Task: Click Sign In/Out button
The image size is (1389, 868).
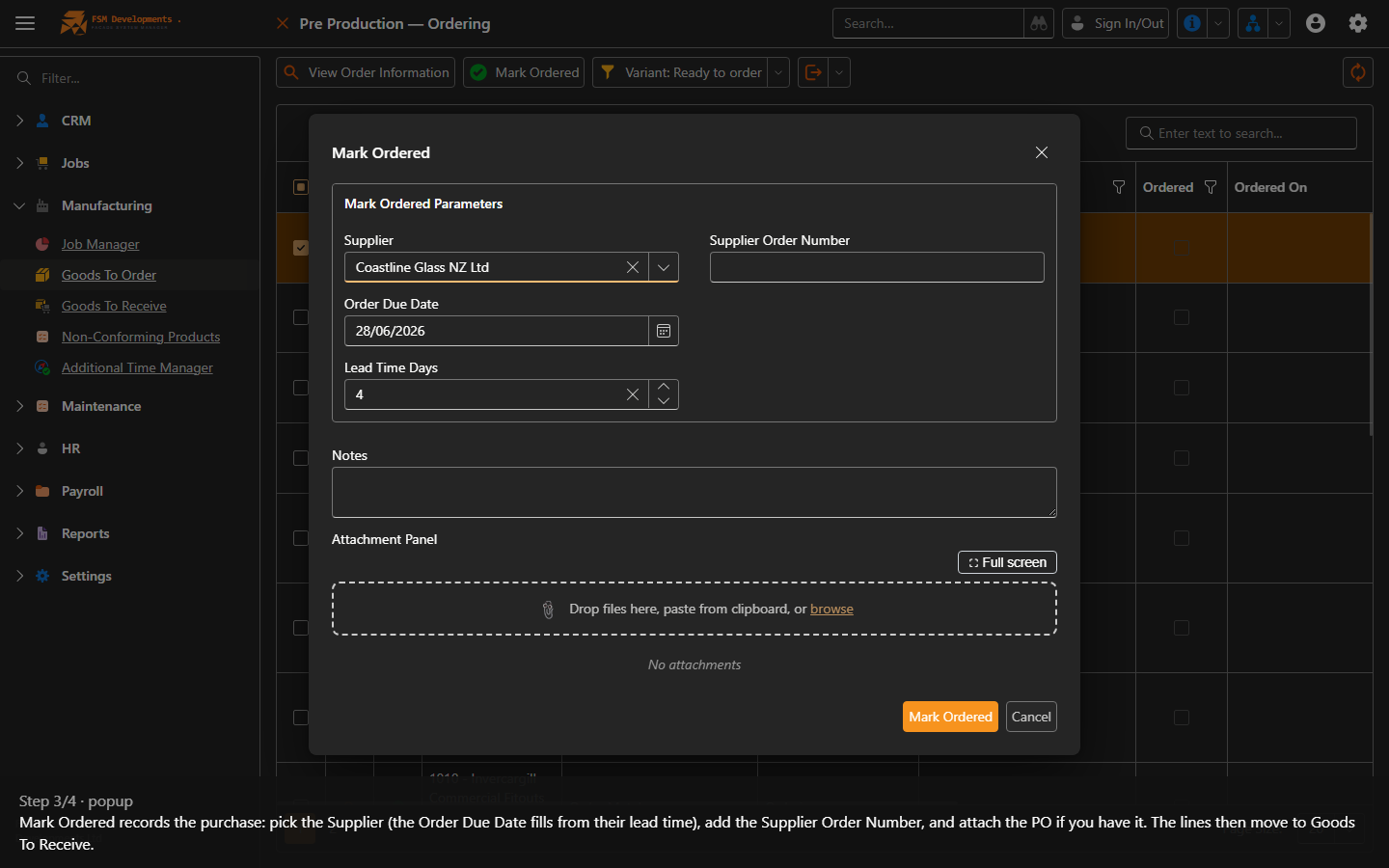Action: (x=1115, y=23)
